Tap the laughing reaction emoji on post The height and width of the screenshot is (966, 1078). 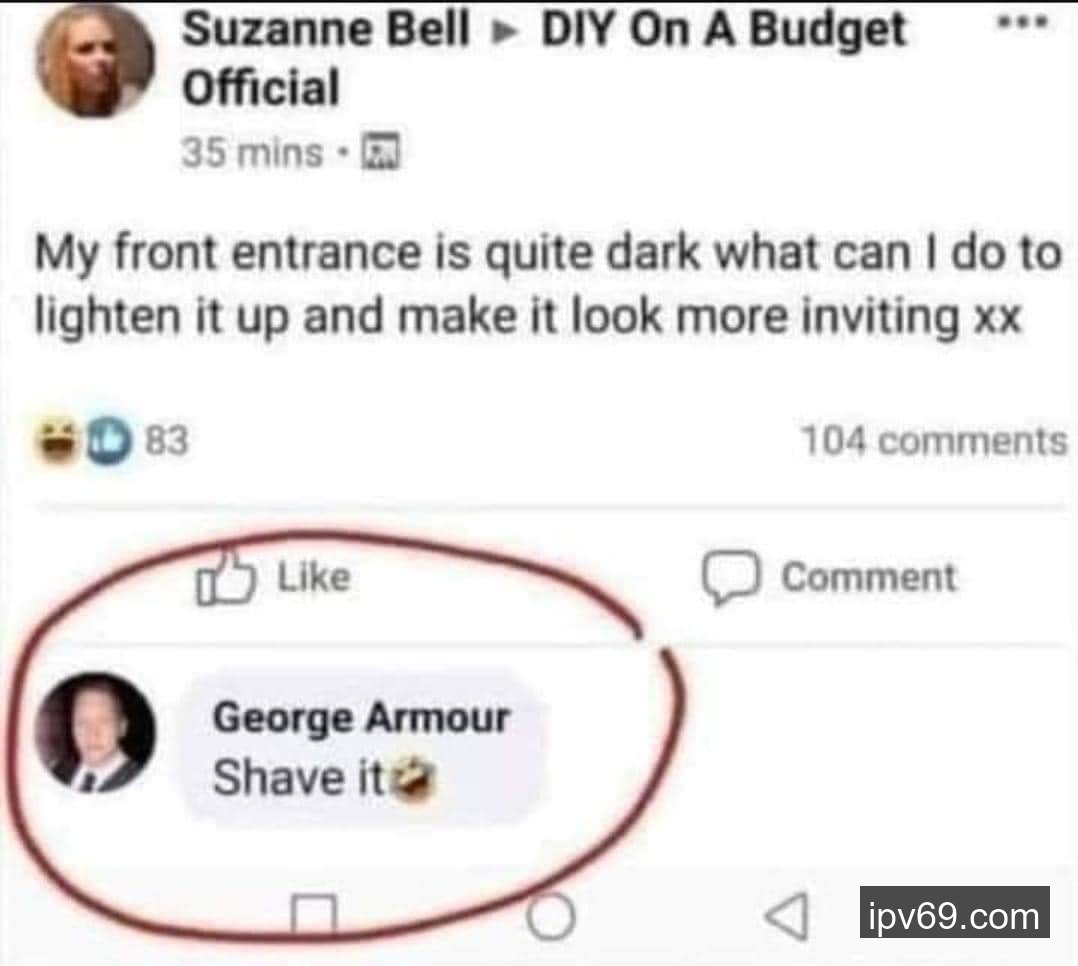(x=56, y=440)
